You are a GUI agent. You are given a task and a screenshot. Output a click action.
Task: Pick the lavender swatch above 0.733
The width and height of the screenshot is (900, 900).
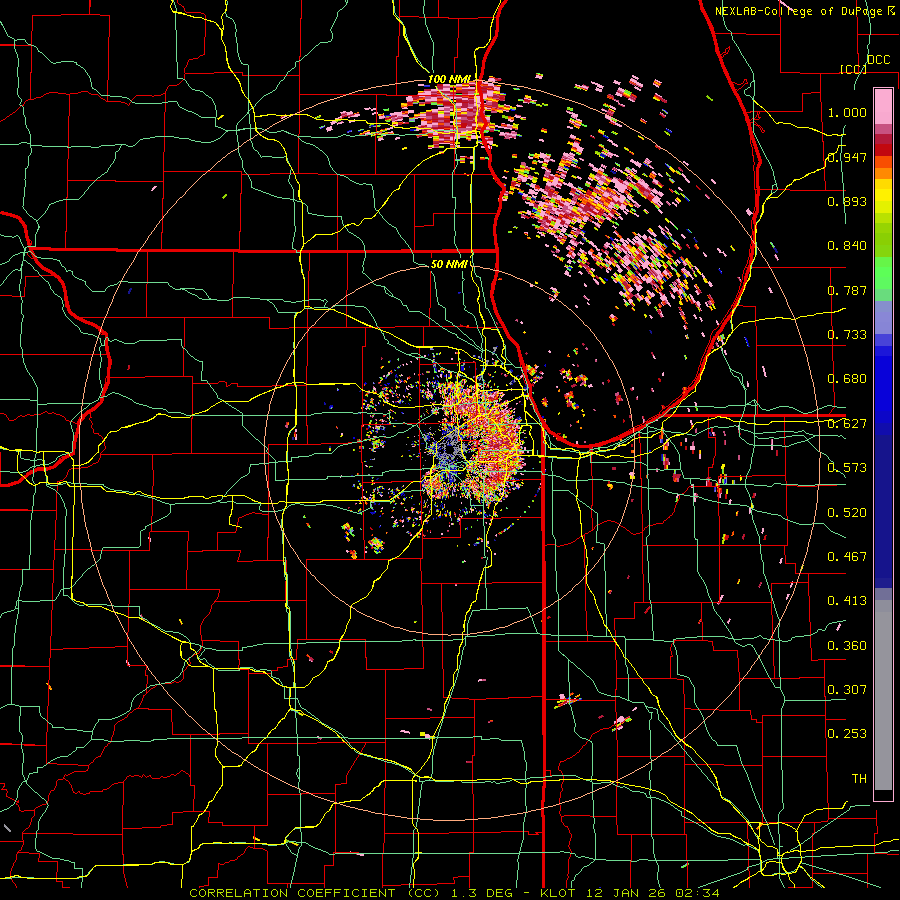[x=883, y=318]
